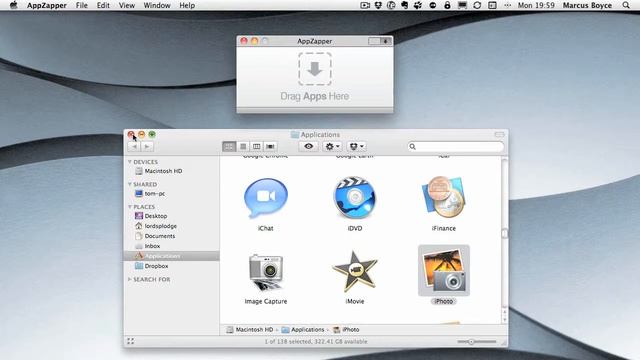Viewport: 640px width, 360px height.
Task: Switch Finder to Cover Flow view
Action: [270, 146]
